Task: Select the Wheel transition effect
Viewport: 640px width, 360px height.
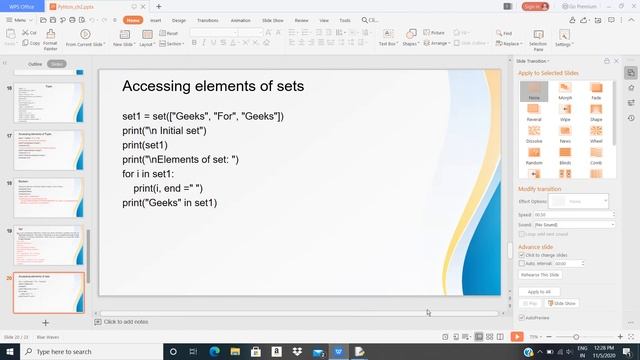Action: coord(596,134)
